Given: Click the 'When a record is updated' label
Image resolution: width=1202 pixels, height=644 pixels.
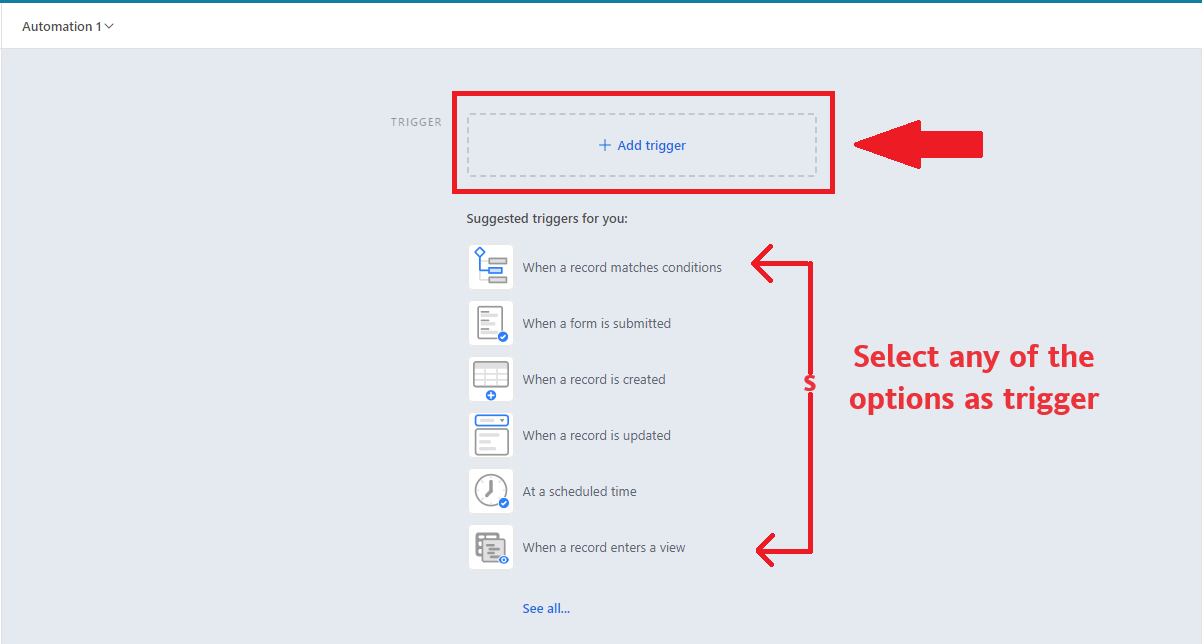Looking at the screenshot, I should pyautogui.click(x=595, y=434).
